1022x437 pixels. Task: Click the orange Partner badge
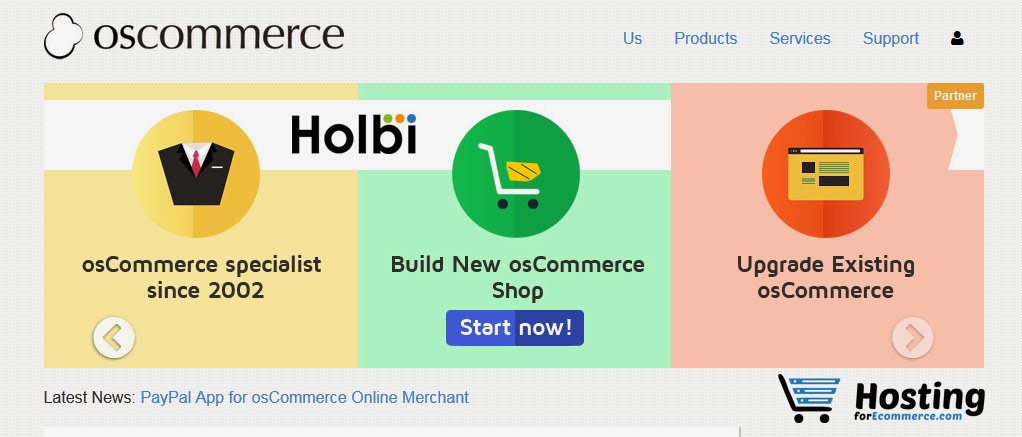click(955, 96)
